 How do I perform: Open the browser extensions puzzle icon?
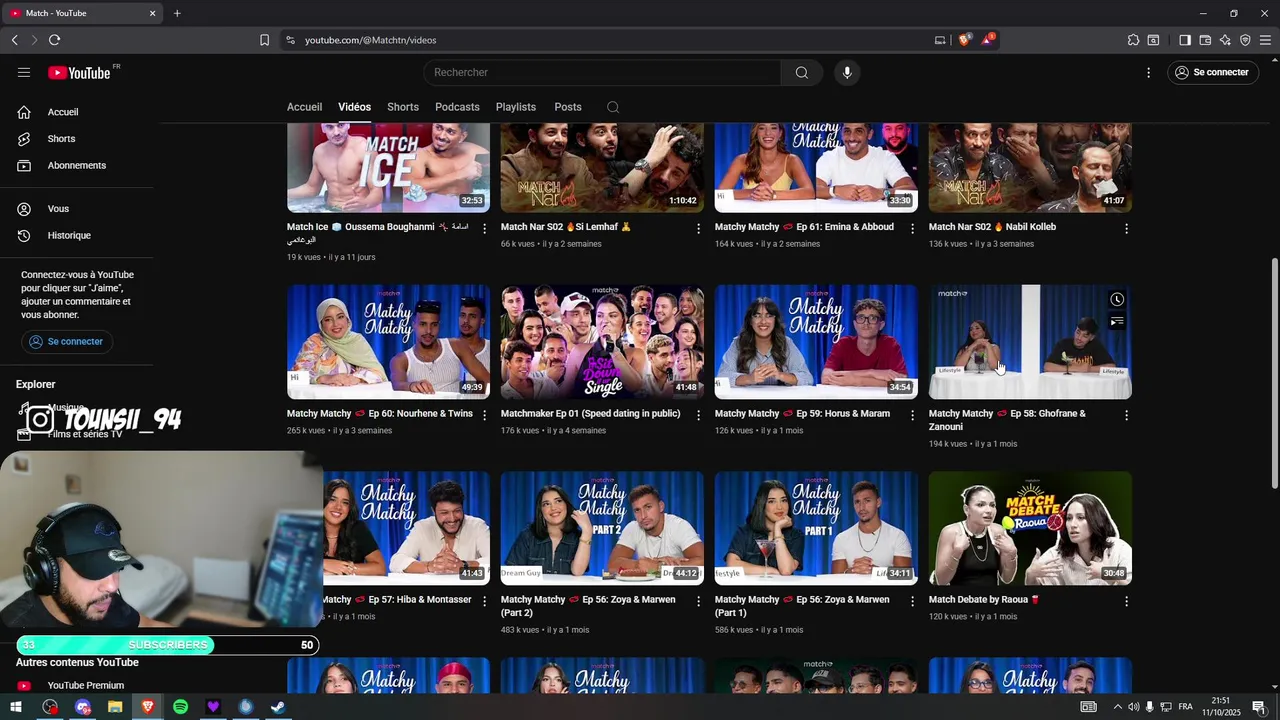click(1133, 40)
